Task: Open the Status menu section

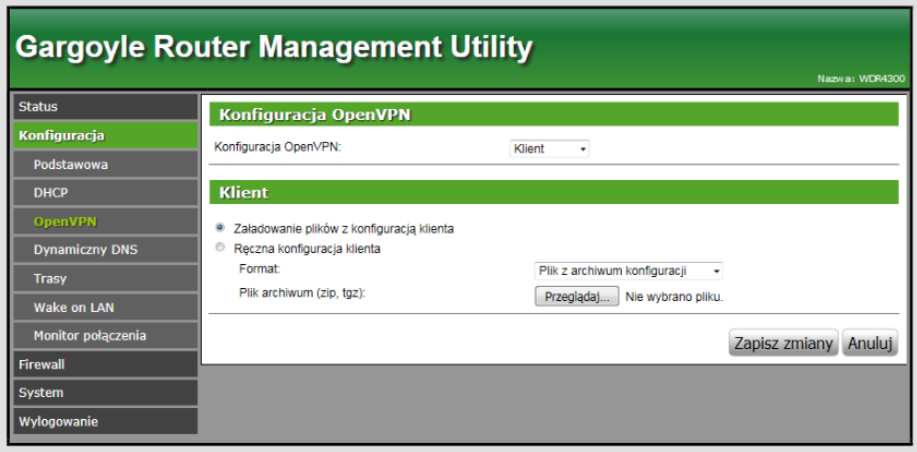Action: tap(105, 107)
